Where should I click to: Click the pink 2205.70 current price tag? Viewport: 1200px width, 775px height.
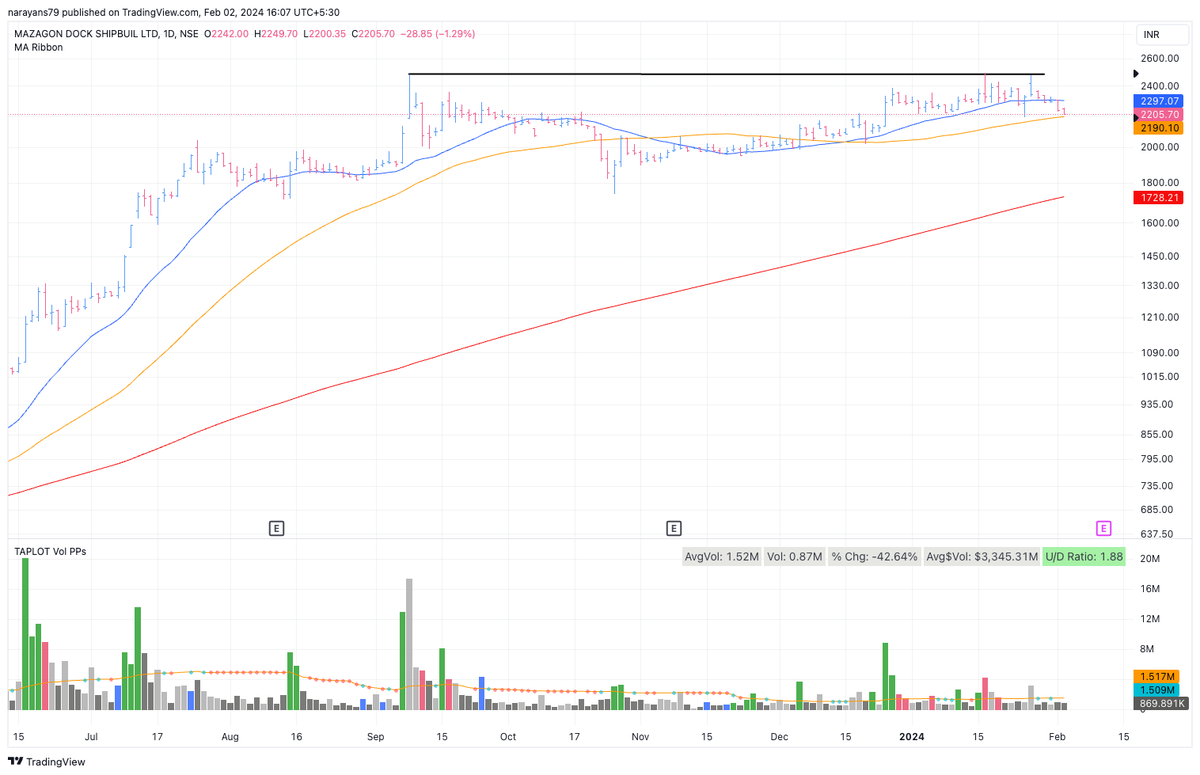[1160, 115]
